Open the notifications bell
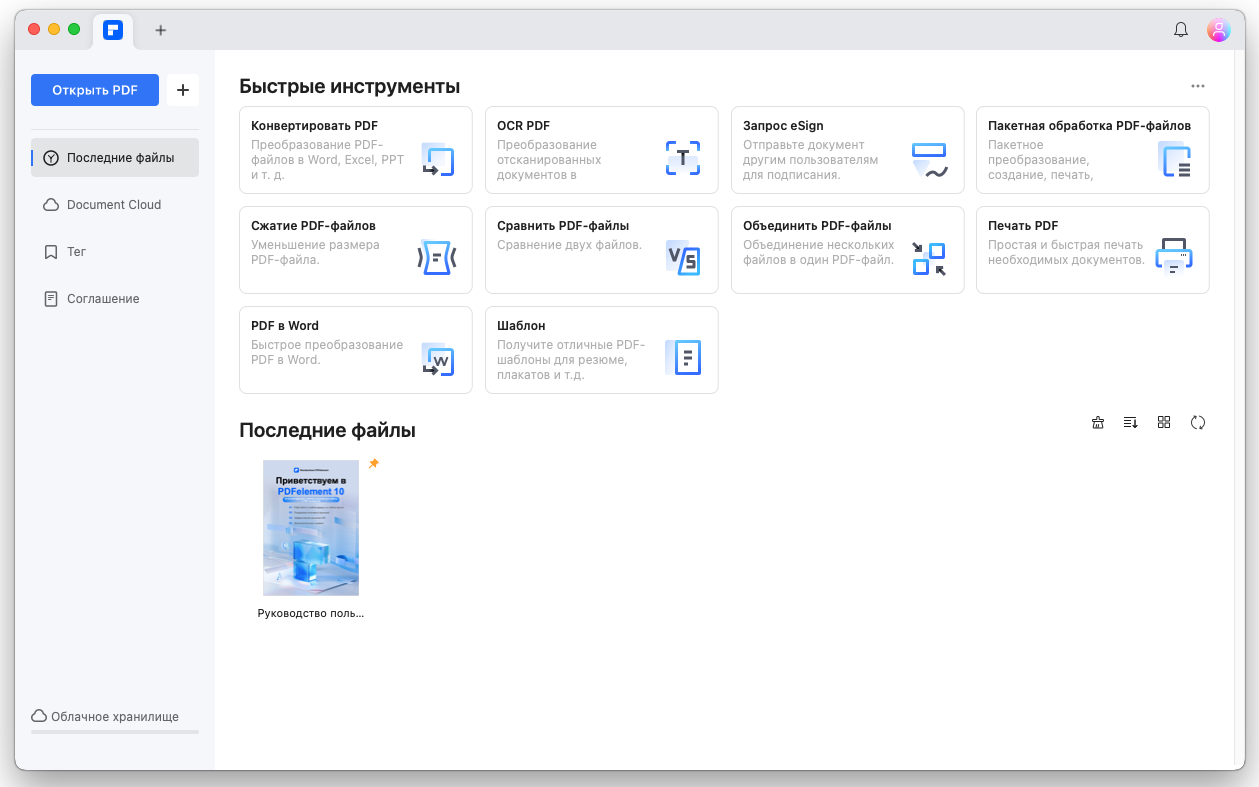The height and width of the screenshot is (787, 1259). click(x=1181, y=30)
